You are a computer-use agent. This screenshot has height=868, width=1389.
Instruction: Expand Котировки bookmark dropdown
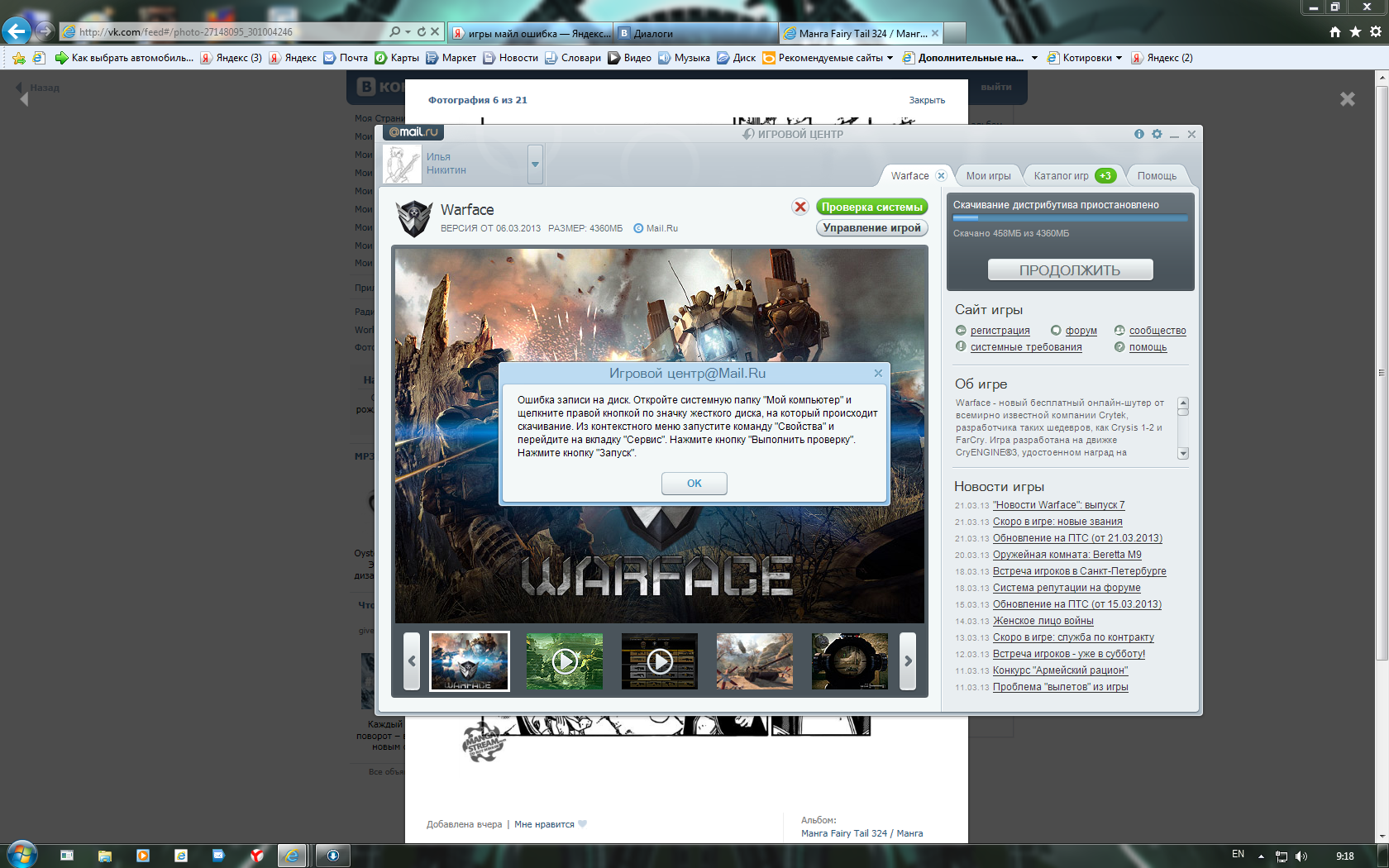[x=1119, y=58]
